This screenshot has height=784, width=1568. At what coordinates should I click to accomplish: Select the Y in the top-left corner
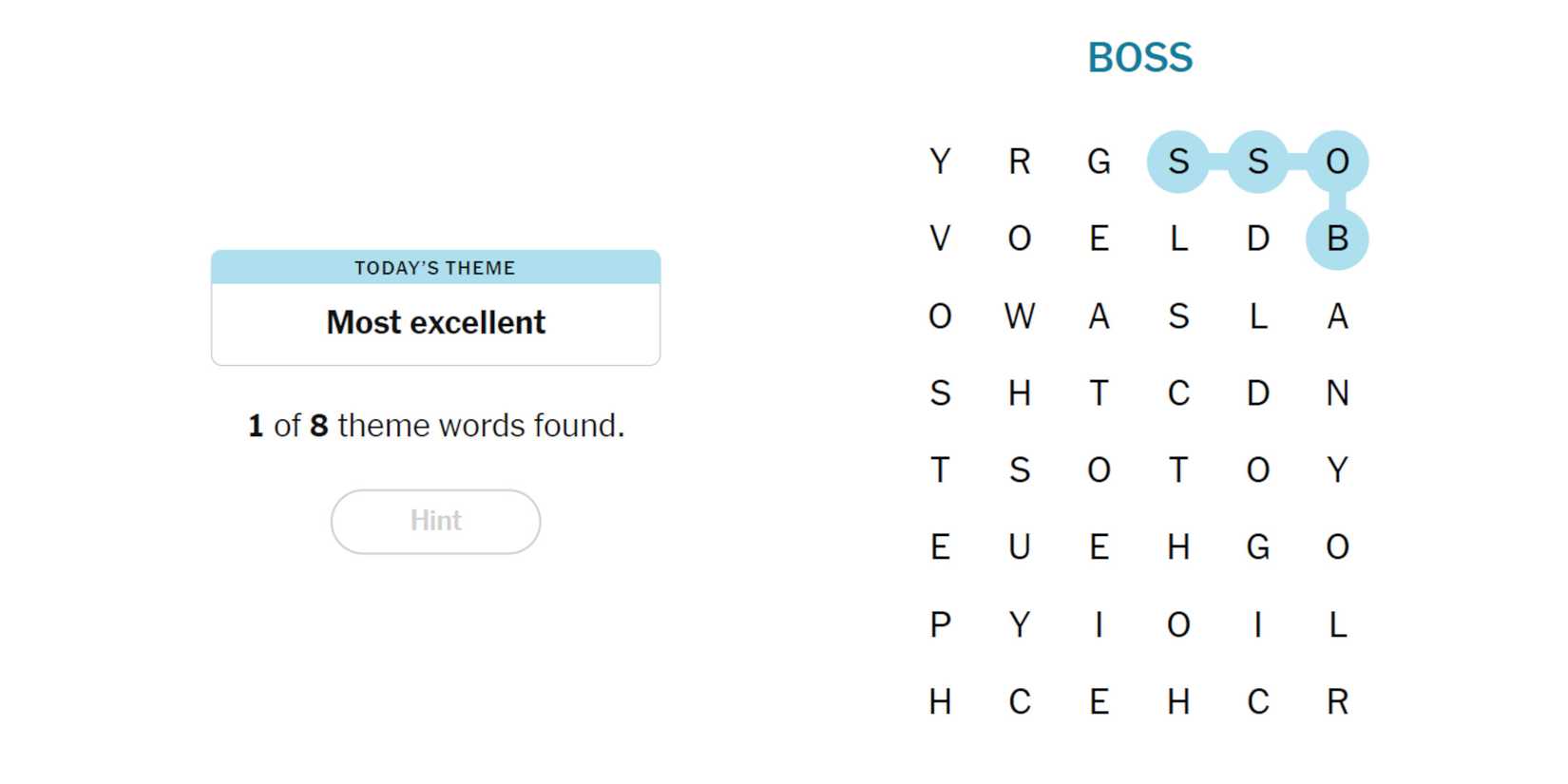coord(940,162)
